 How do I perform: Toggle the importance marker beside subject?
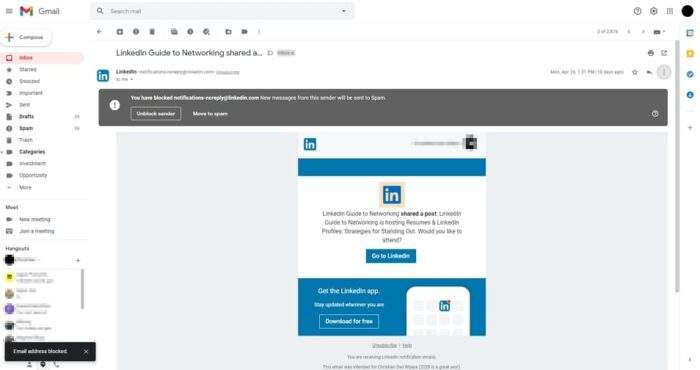[270, 53]
